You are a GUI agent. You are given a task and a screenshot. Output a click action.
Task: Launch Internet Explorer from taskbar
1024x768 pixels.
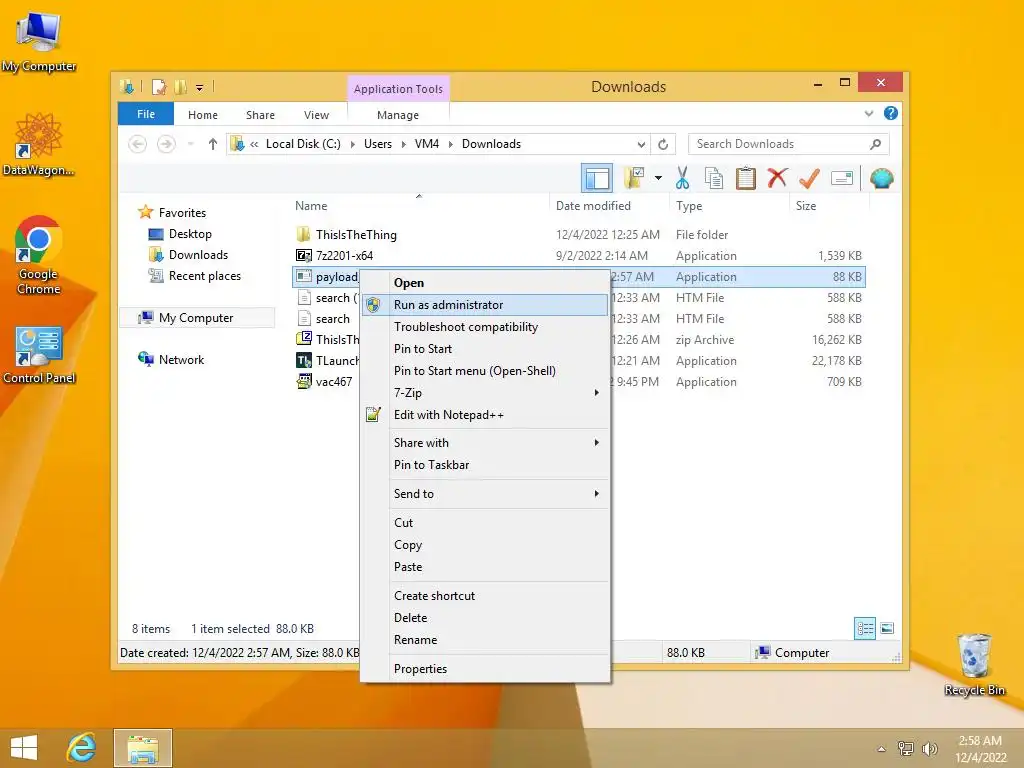82,748
